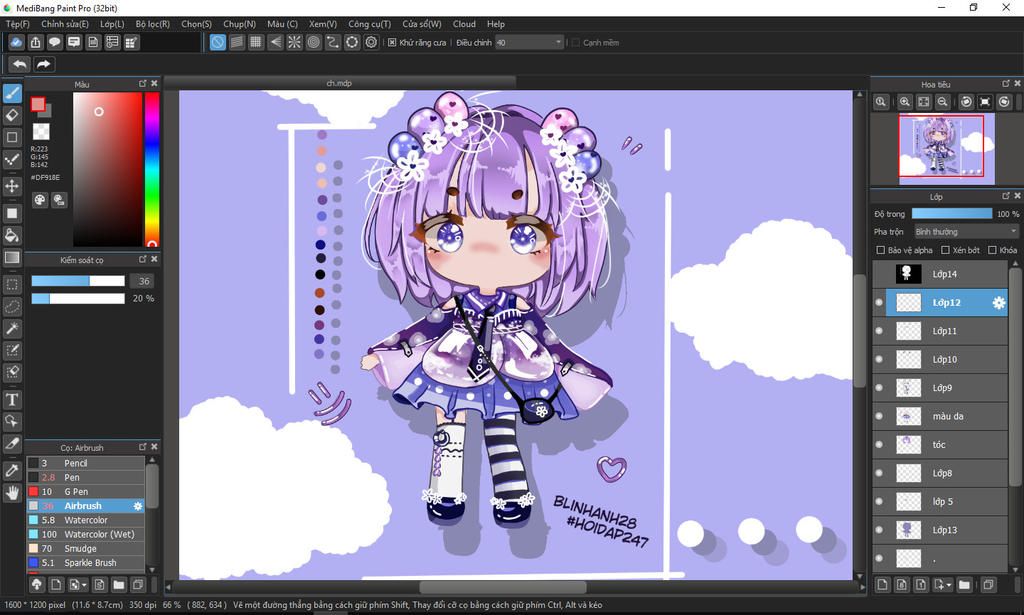
Task: Open the Lớp(L) menu
Action: tap(112, 24)
